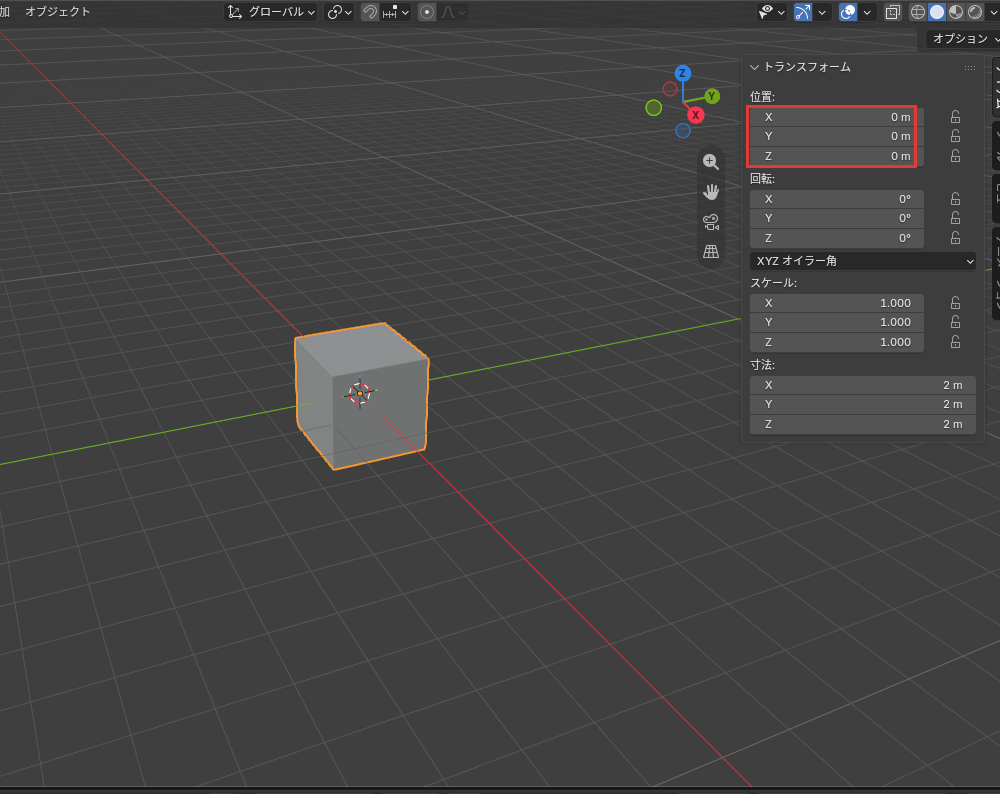Viewport: 1000px width, 794px height.
Task: Switch perspective/orthographic with the grid icon
Action: point(710,251)
